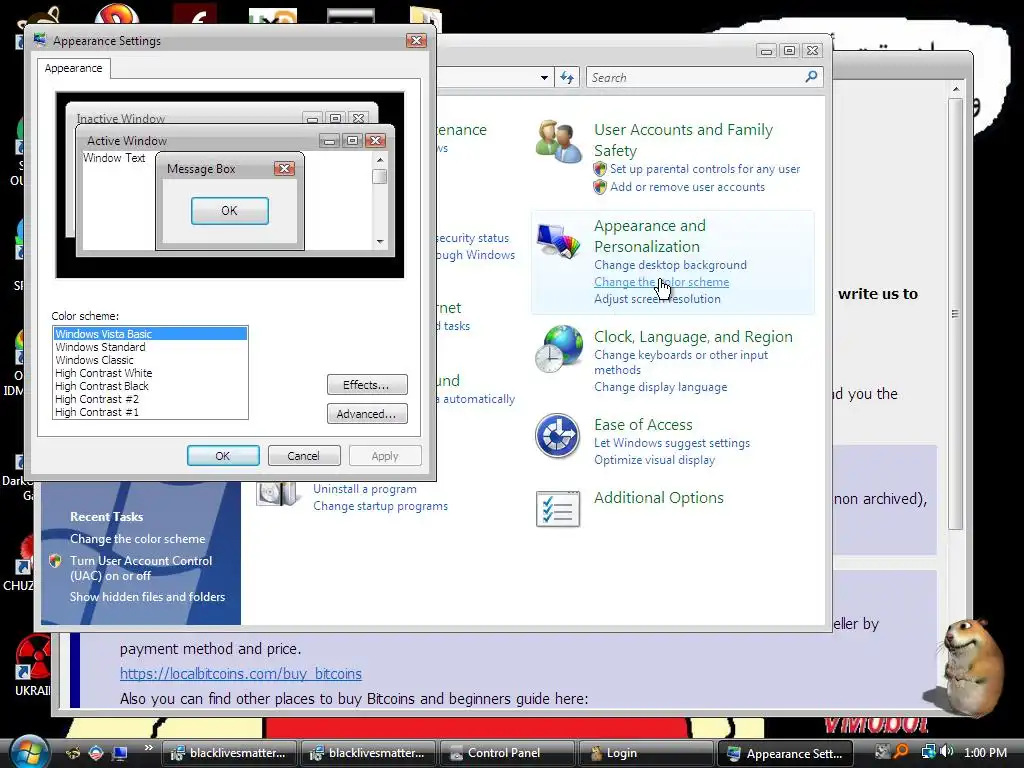Select High Contrast #1 scheme
1024x768 pixels.
coord(97,412)
